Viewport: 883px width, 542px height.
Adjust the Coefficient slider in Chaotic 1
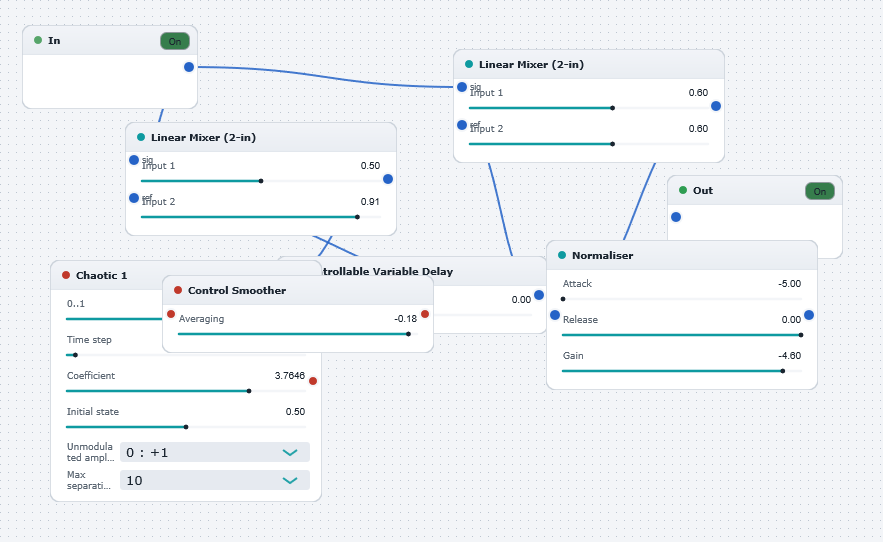pos(186,391)
